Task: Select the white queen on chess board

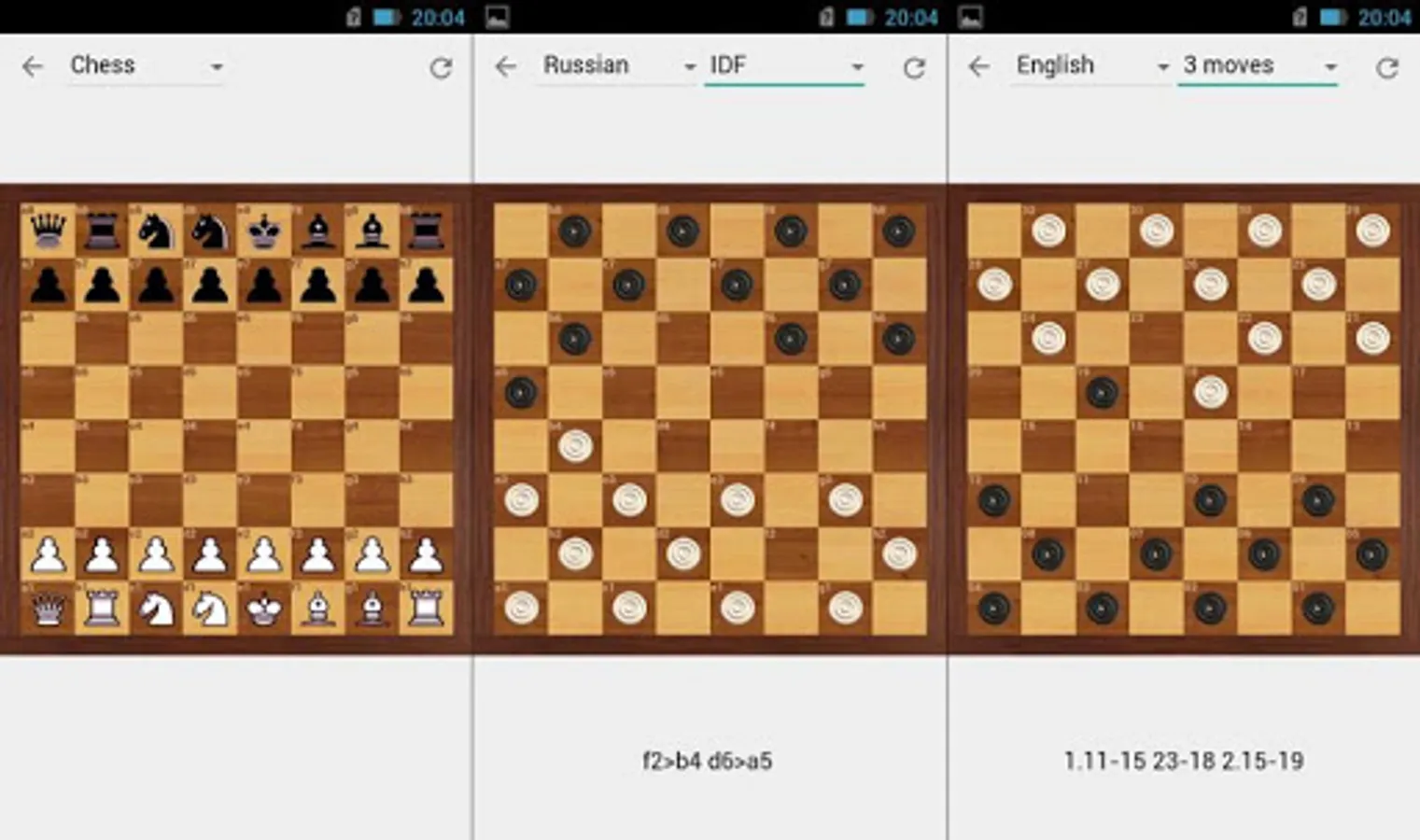Action: tap(49, 609)
